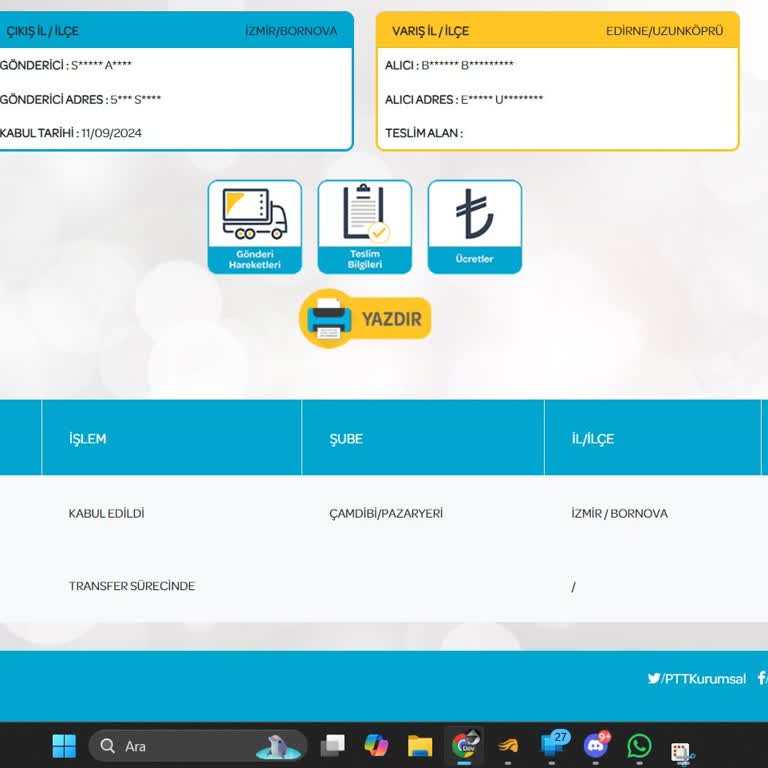Open Teslim Bilgileri clipboard icon

pyautogui.click(x=364, y=226)
